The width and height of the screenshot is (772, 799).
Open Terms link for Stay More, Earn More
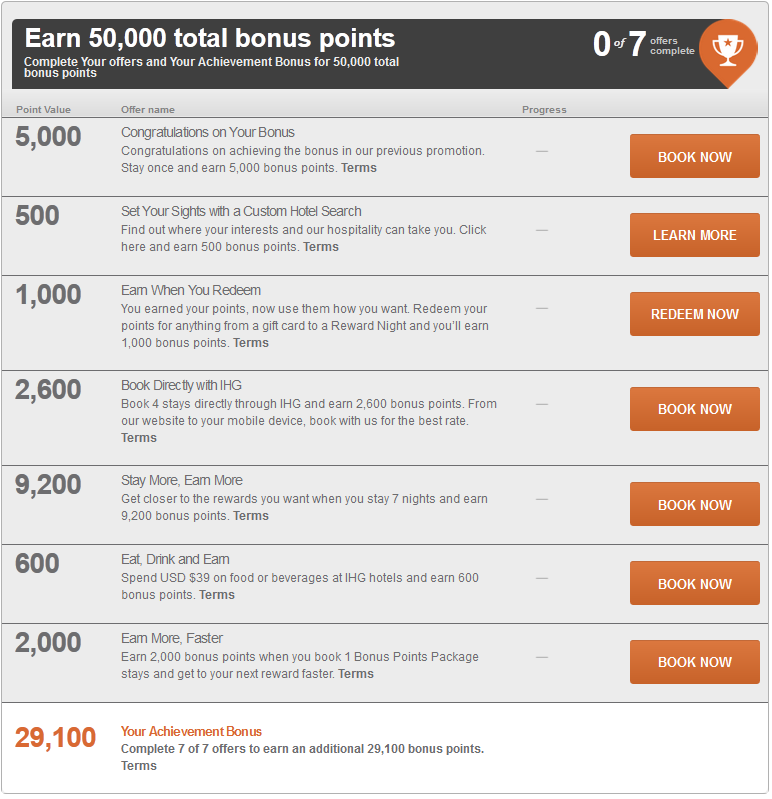251,516
